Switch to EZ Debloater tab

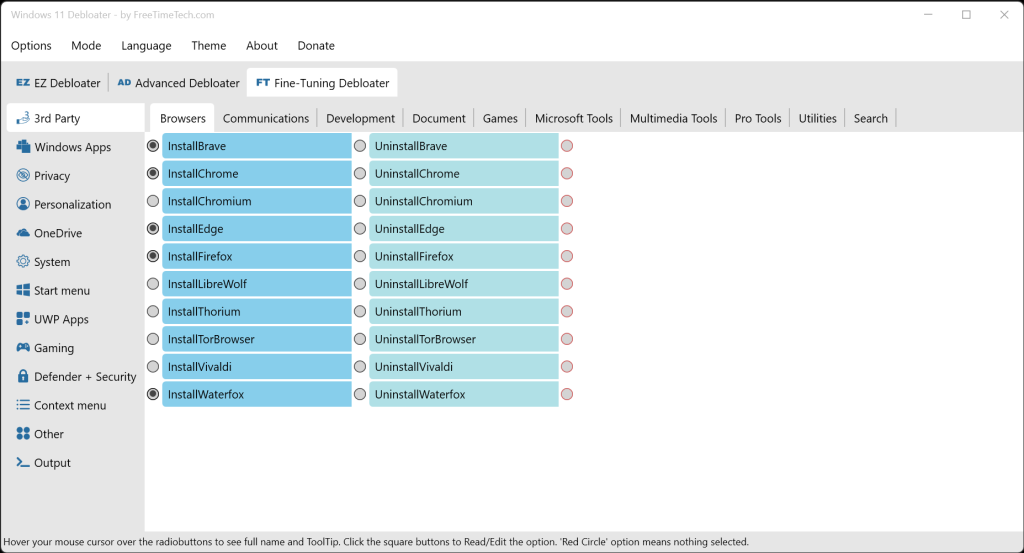coord(58,83)
